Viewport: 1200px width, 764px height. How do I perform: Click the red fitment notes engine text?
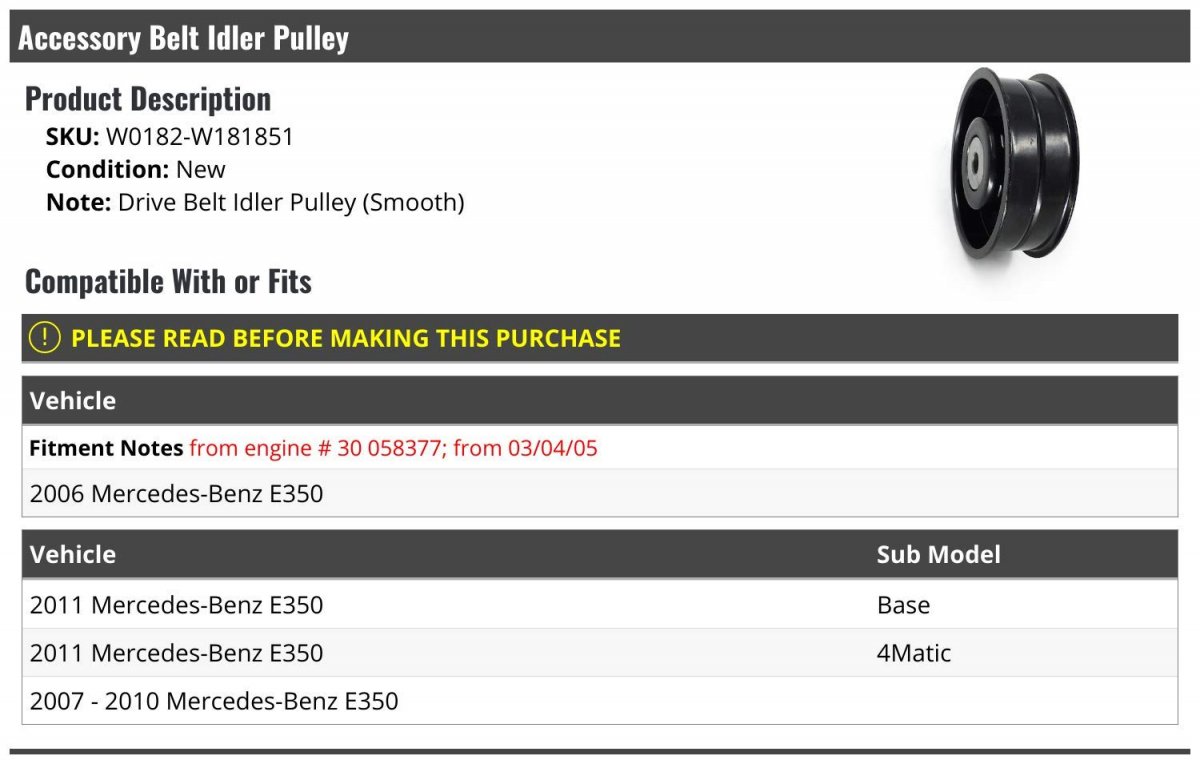point(393,448)
